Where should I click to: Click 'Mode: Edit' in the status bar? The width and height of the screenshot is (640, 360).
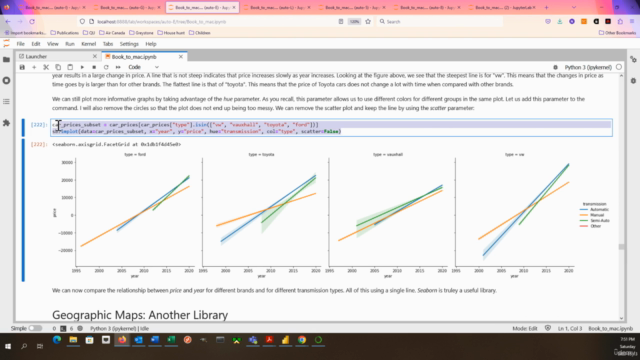pos(525,328)
